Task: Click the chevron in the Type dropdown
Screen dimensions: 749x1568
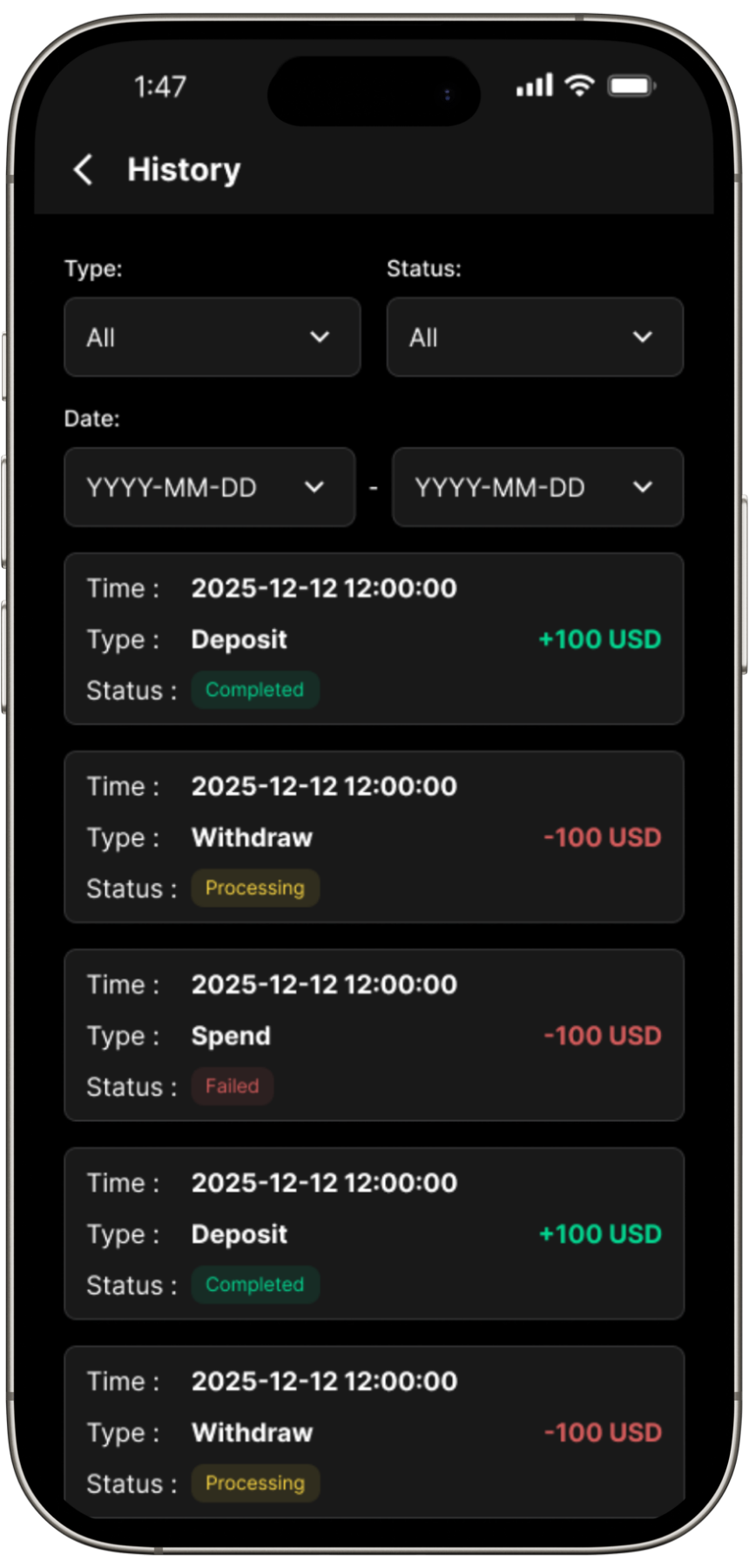Action: pyautogui.click(x=320, y=337)
